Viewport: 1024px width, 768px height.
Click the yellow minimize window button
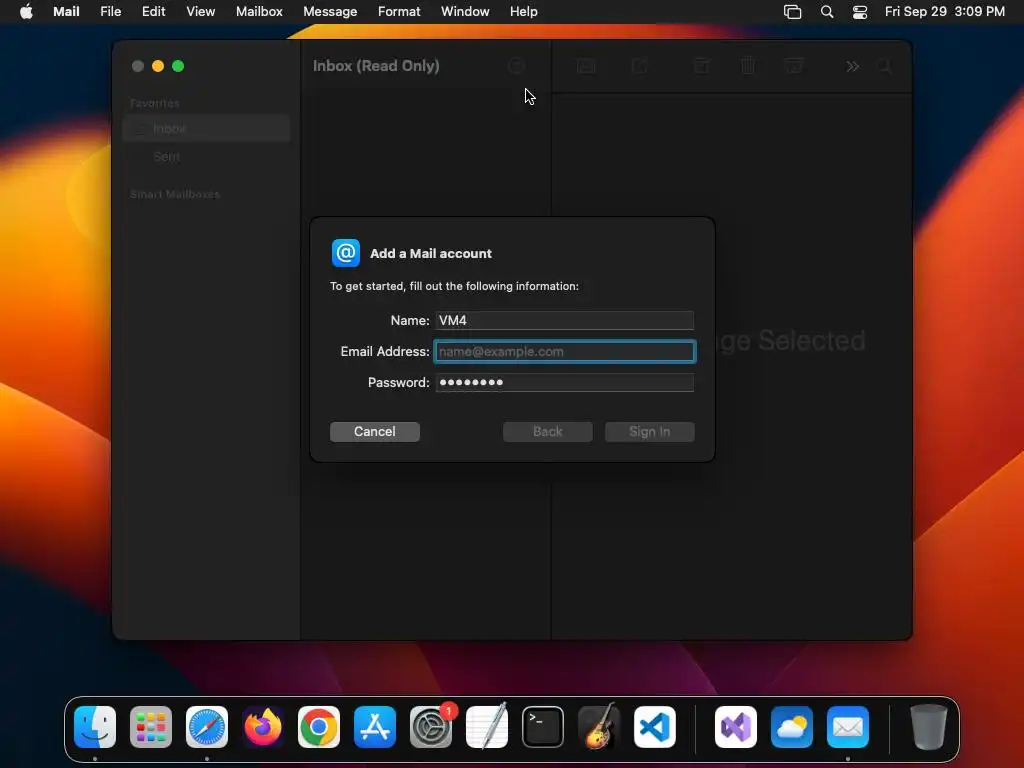click(x=157, y=66)
